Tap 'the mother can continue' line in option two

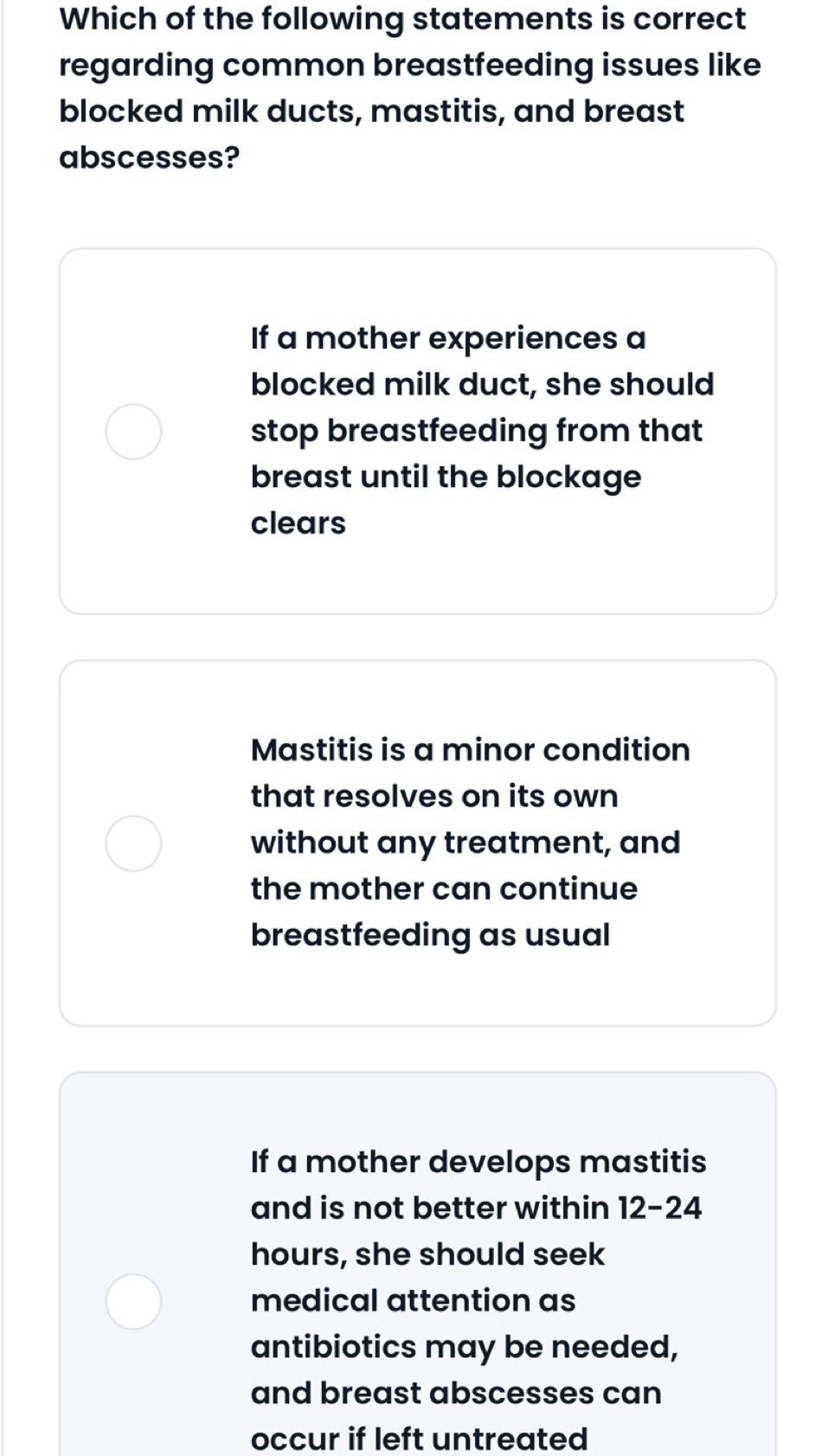point(444,888)
